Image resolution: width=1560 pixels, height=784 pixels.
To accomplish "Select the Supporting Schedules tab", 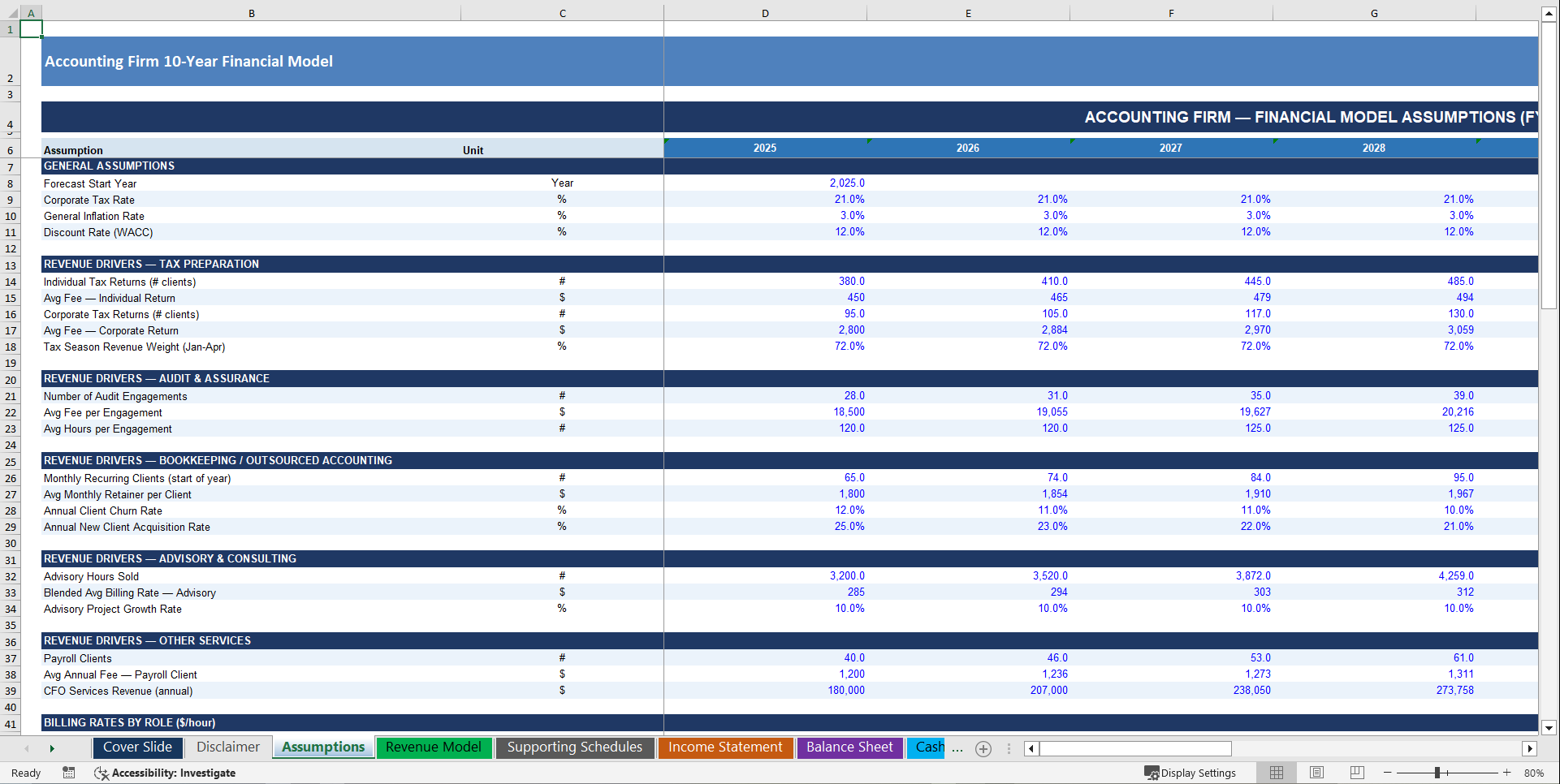I will (575, 747).
